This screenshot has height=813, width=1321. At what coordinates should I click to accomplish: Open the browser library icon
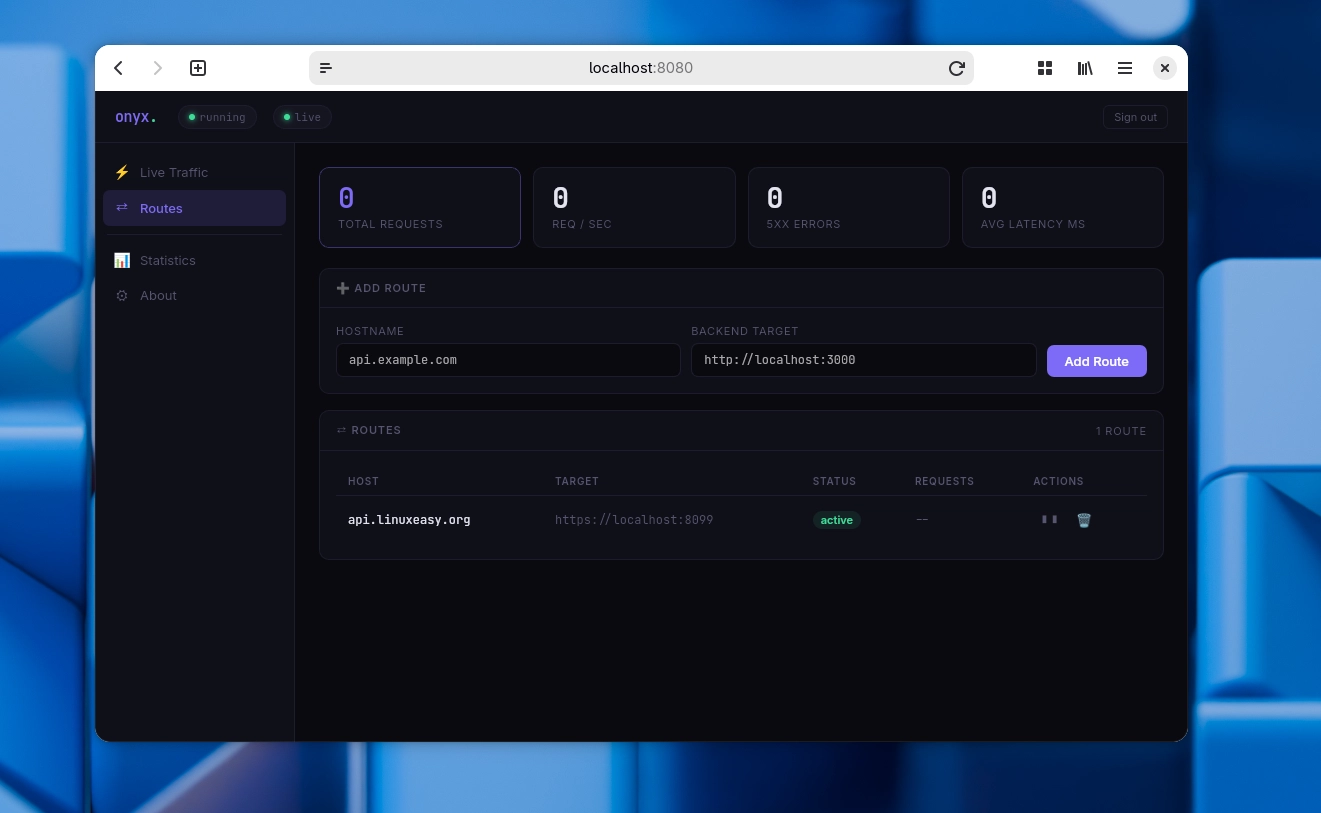pos(1085,68)
